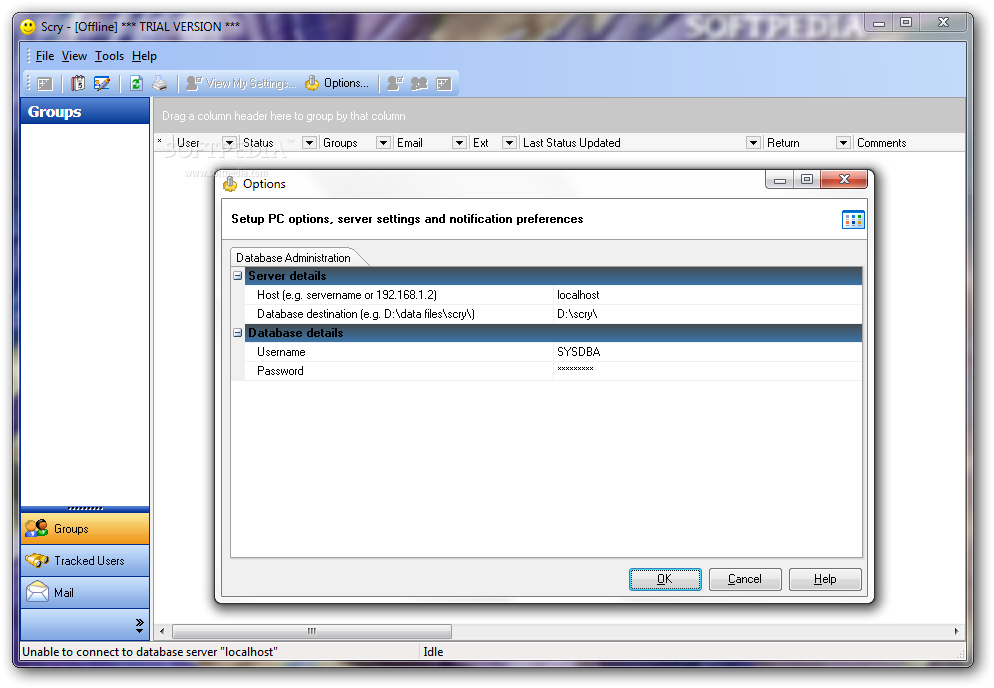Collapse the Database details section
994x688 pixels.
[x=238, y=333]
